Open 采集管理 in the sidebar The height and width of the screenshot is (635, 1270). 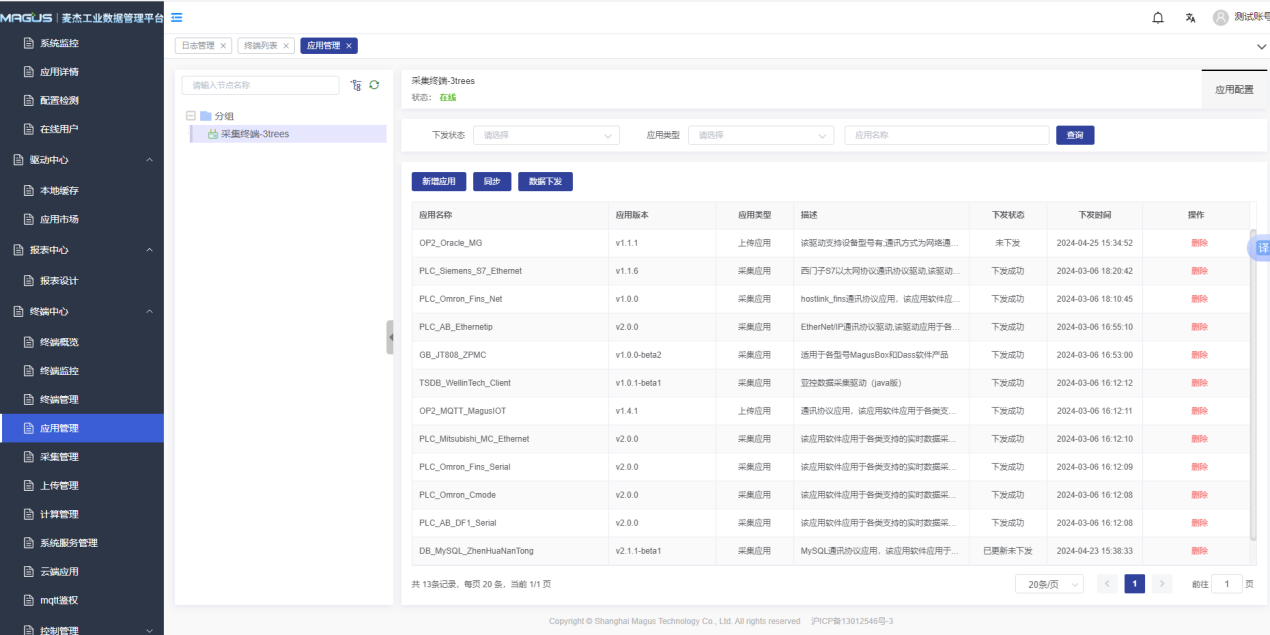(59, 457)
